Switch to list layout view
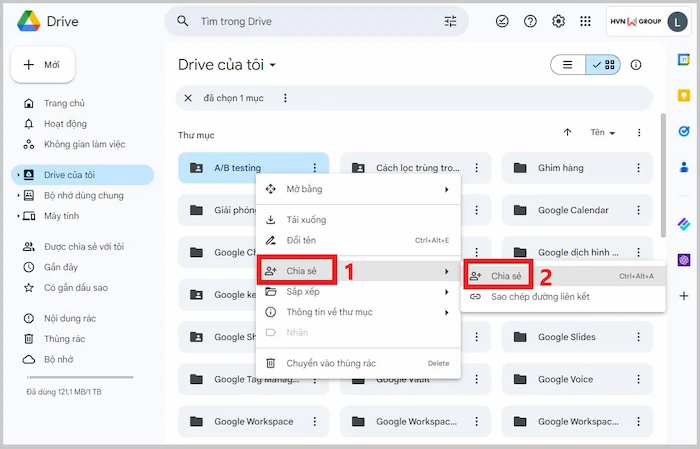 point(568,65)
